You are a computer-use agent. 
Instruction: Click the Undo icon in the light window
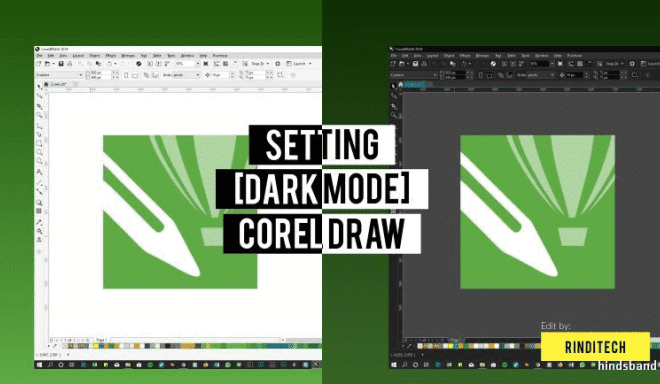[109, 64]
